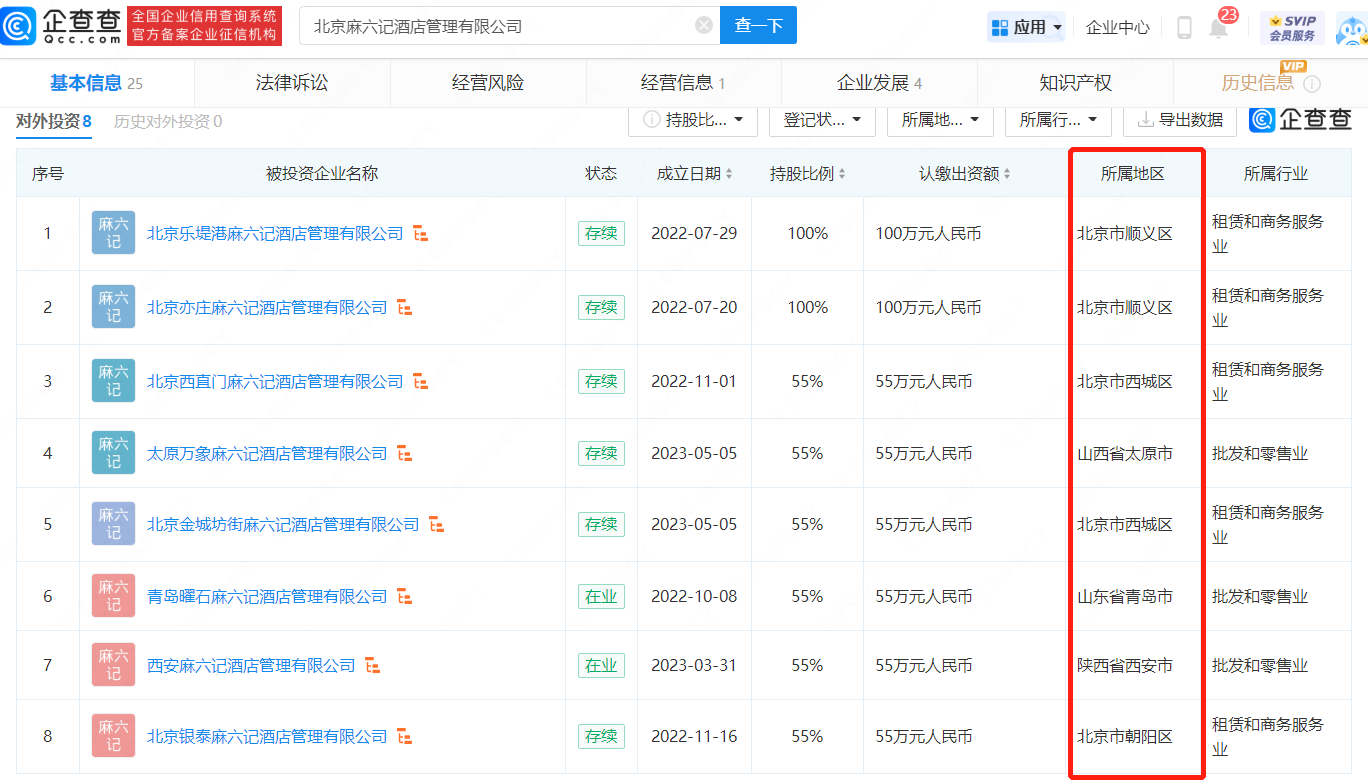Click 在业 status tag for 西安麻六记

click(601, 666)
